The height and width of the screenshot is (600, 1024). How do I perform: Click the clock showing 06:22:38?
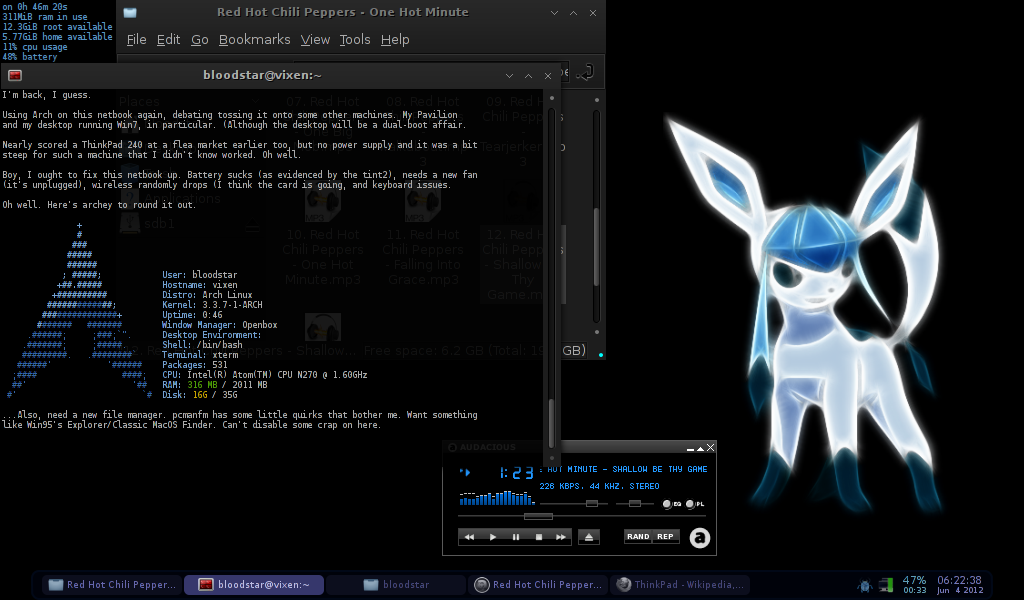(960, 580)
